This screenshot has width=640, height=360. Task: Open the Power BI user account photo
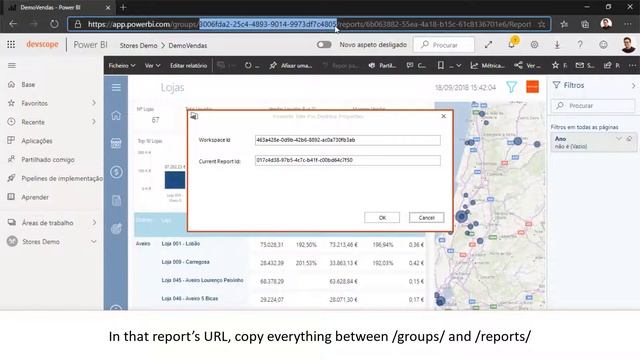628,44
